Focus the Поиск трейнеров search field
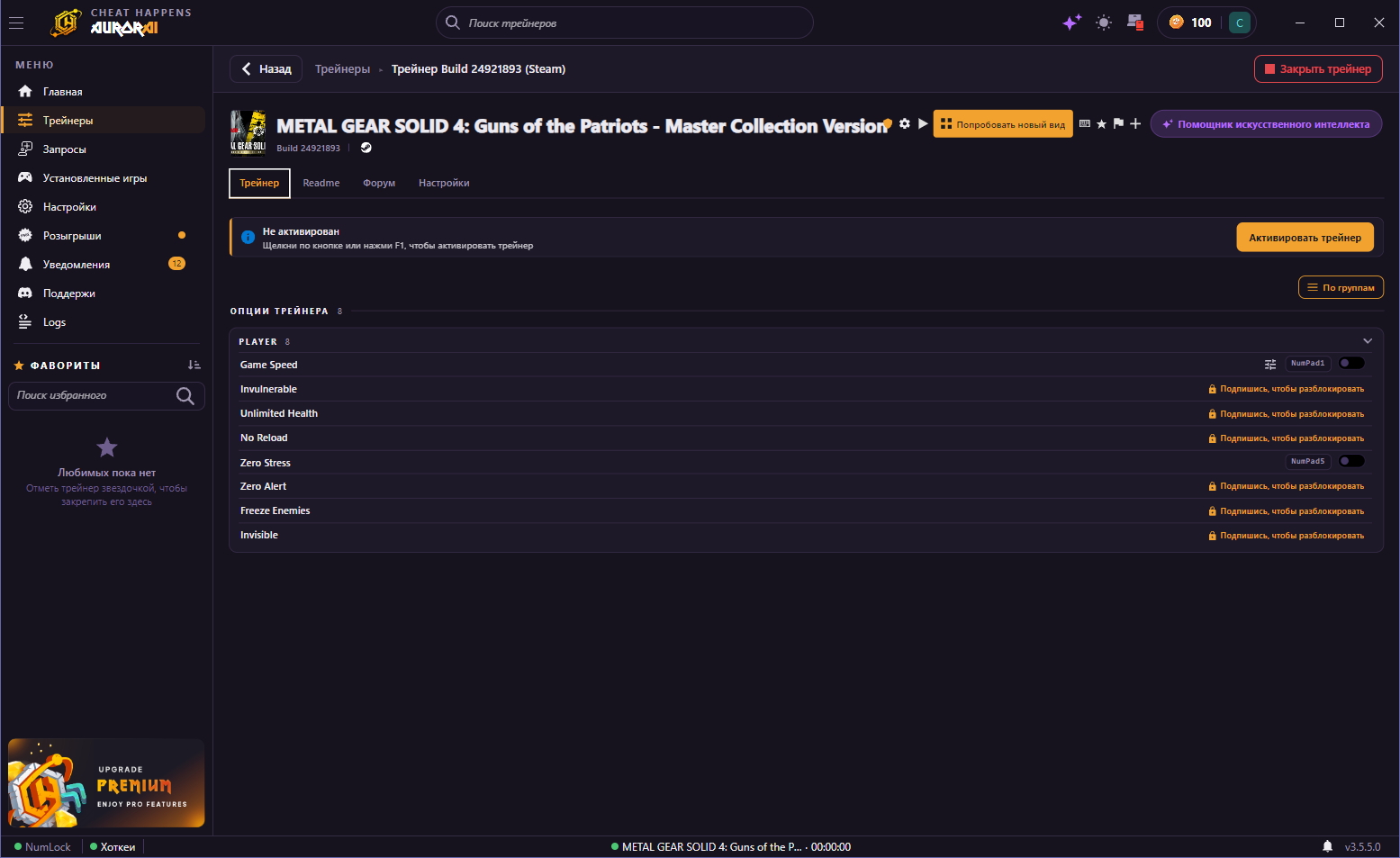Viewport: 1400px width, 858px height. click(x=625, y=23)
